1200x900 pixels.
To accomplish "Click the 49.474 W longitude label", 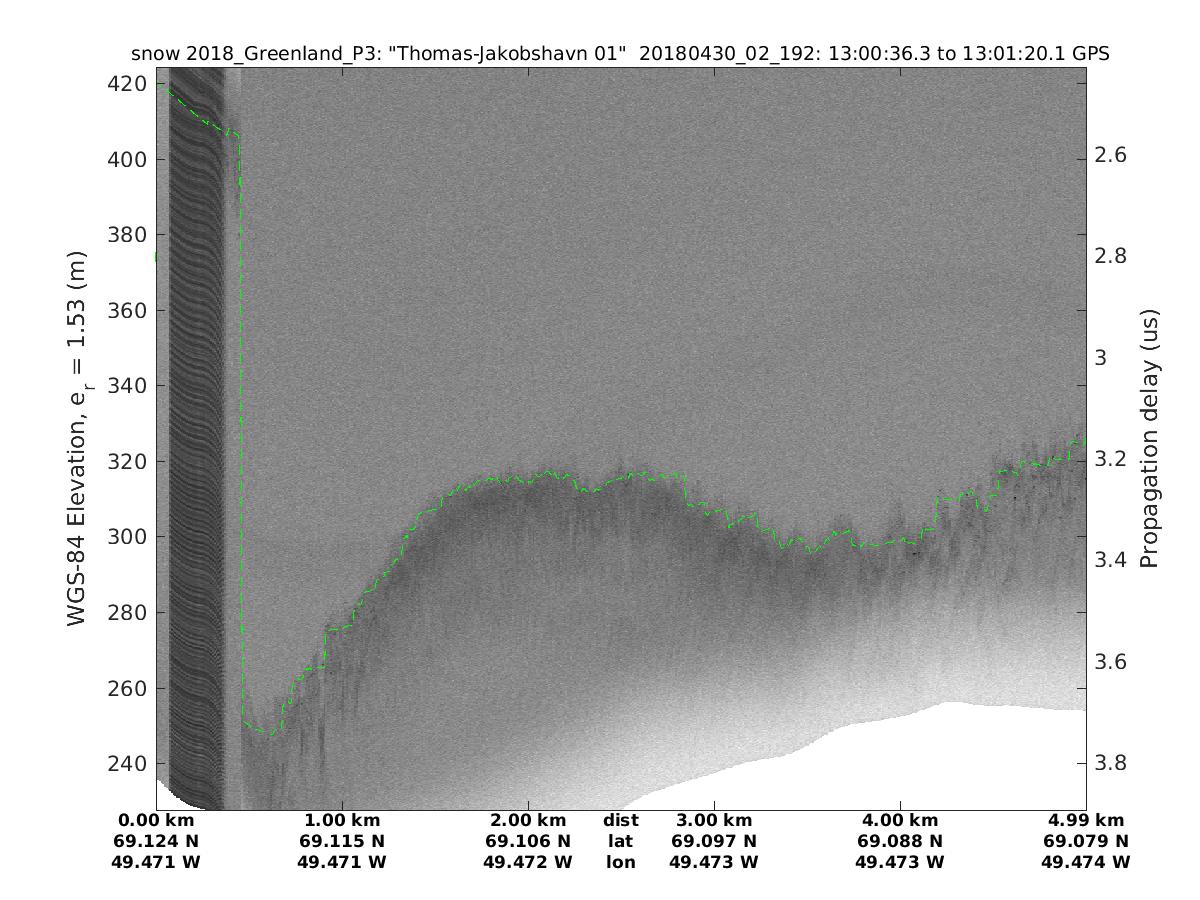I will (x=1086, y=862).
